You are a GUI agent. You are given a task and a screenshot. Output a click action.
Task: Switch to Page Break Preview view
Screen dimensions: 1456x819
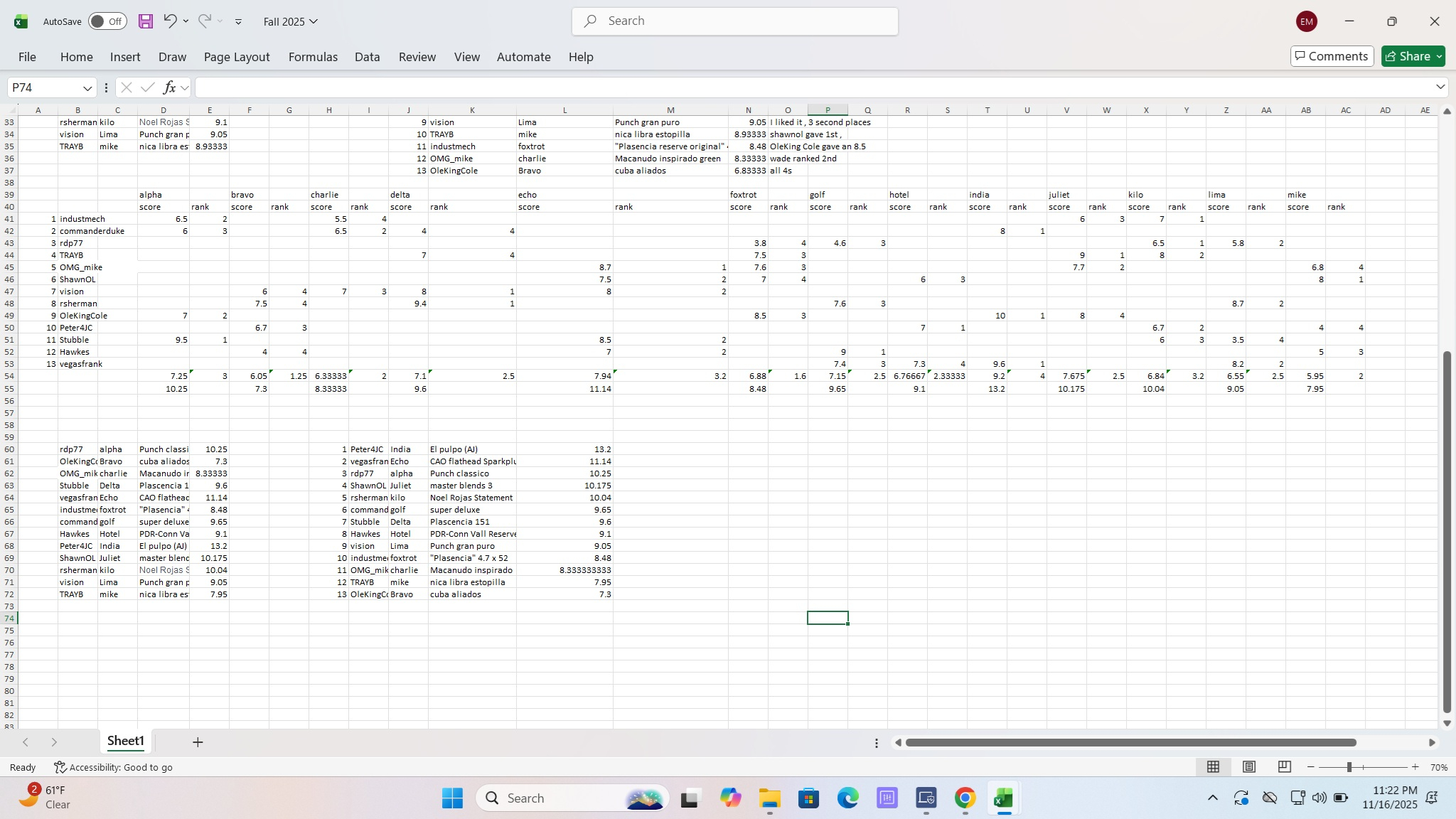1284,766
